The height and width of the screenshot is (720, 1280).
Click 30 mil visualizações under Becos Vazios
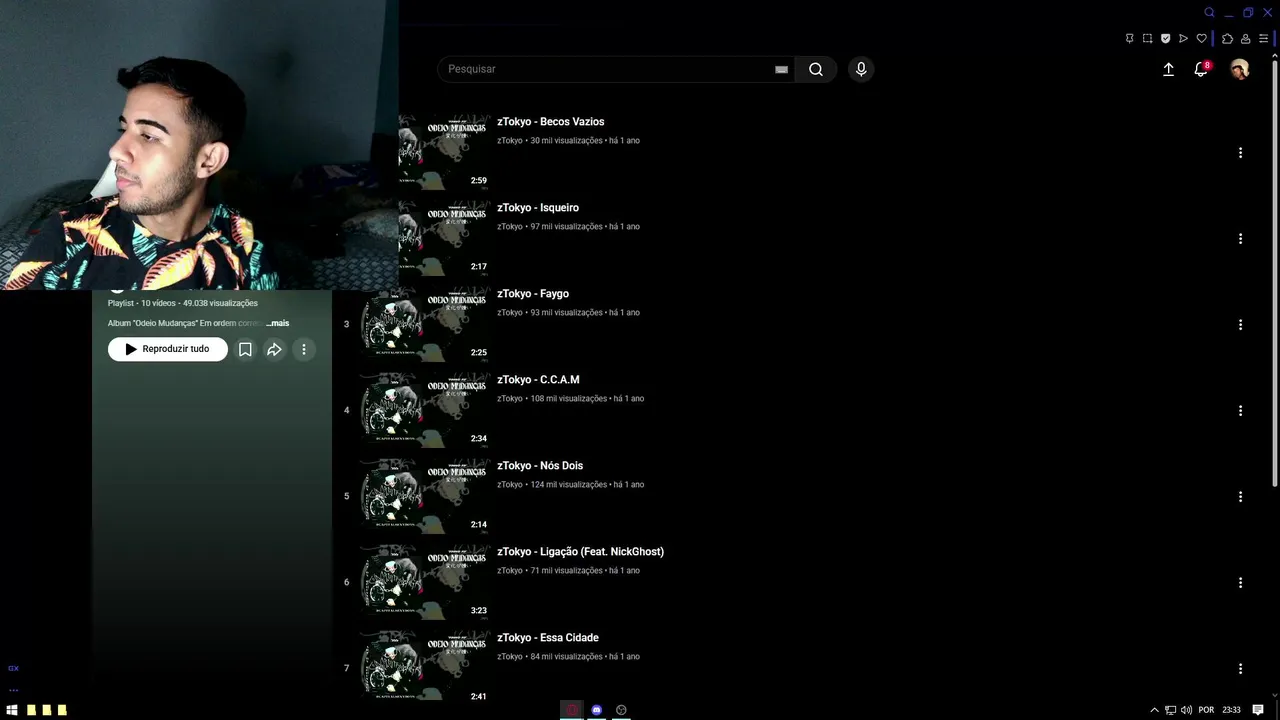(x=566, y=141)
